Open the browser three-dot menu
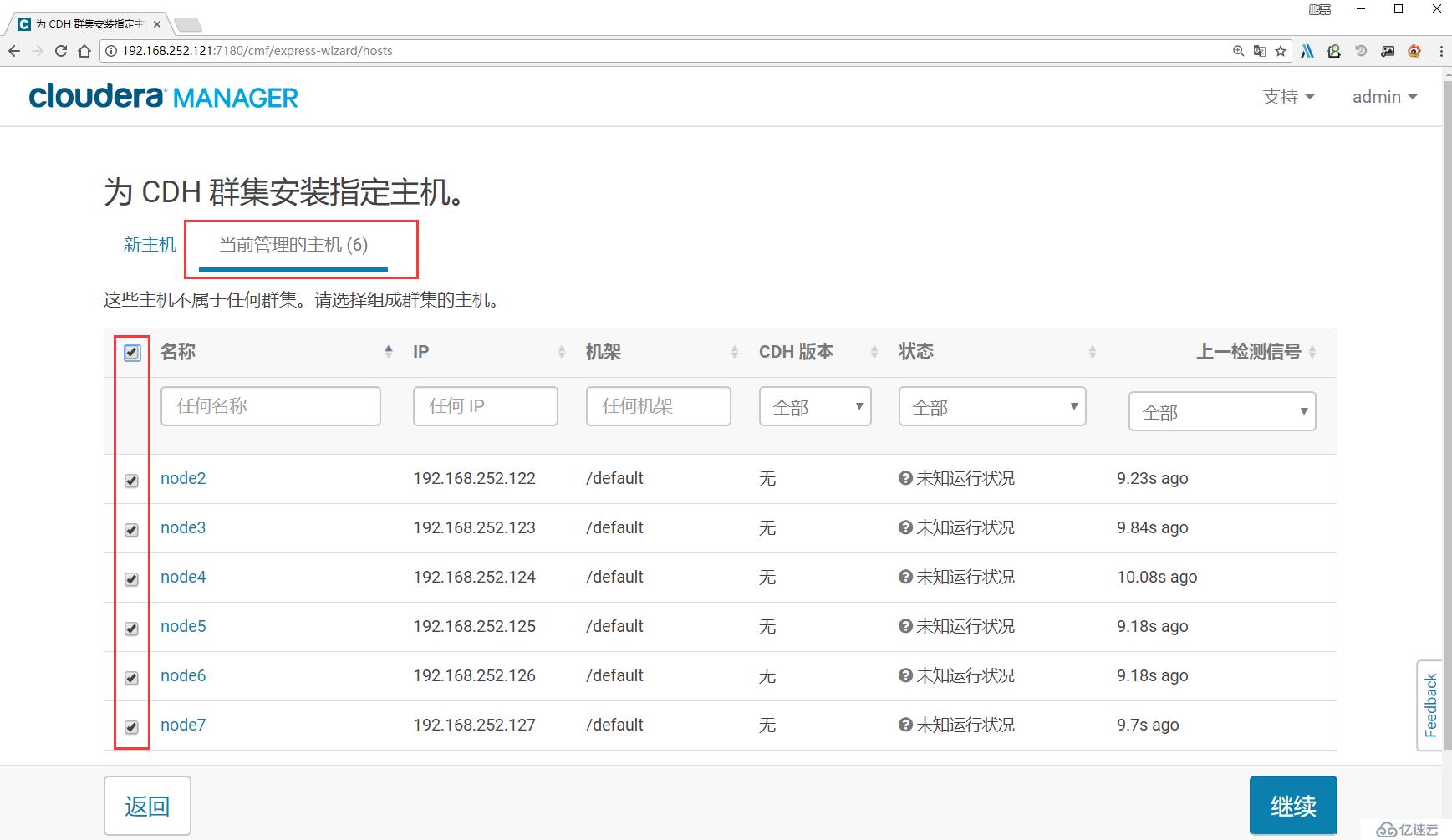The height and width of the screenshot is (840, 1452). 1441,51
